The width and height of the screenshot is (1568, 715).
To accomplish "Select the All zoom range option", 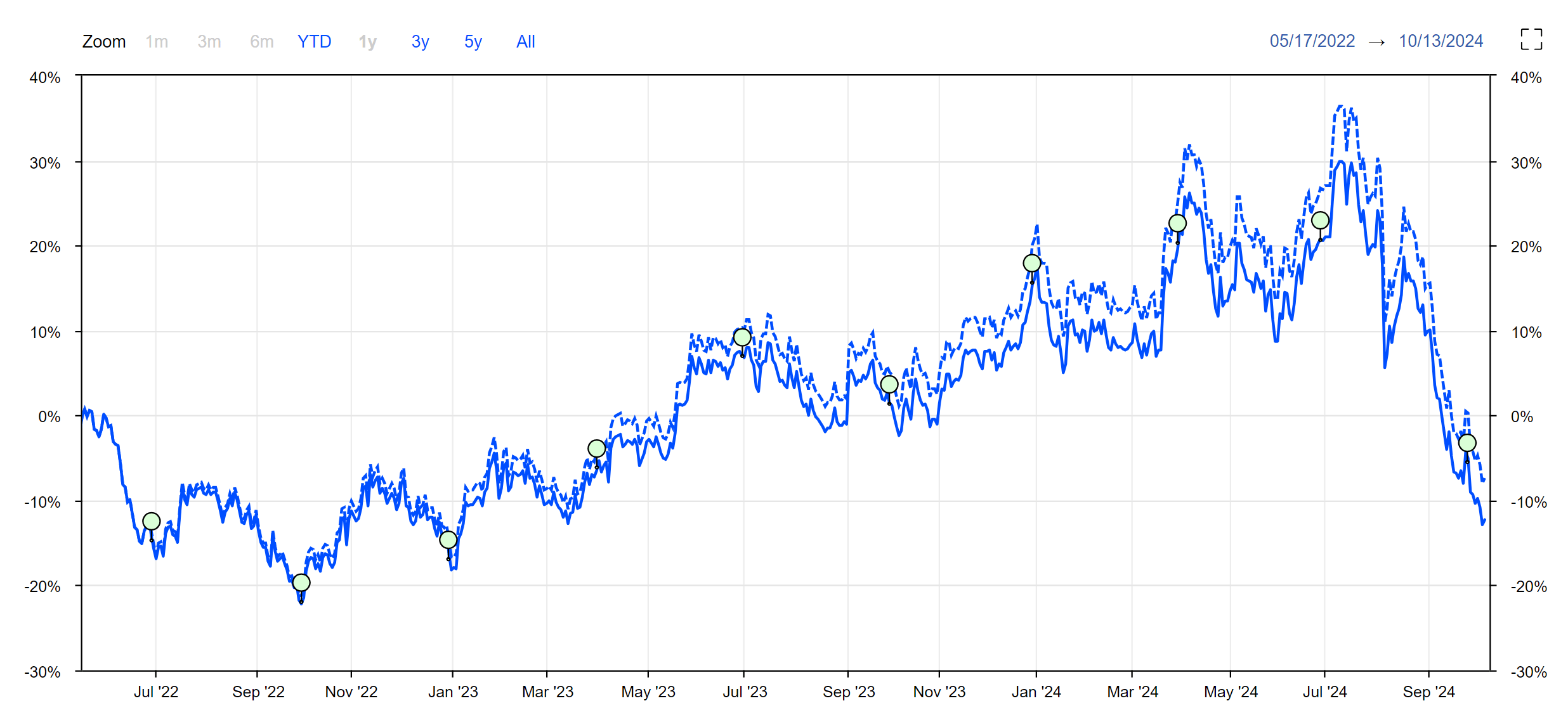I will tap(525, 41).
